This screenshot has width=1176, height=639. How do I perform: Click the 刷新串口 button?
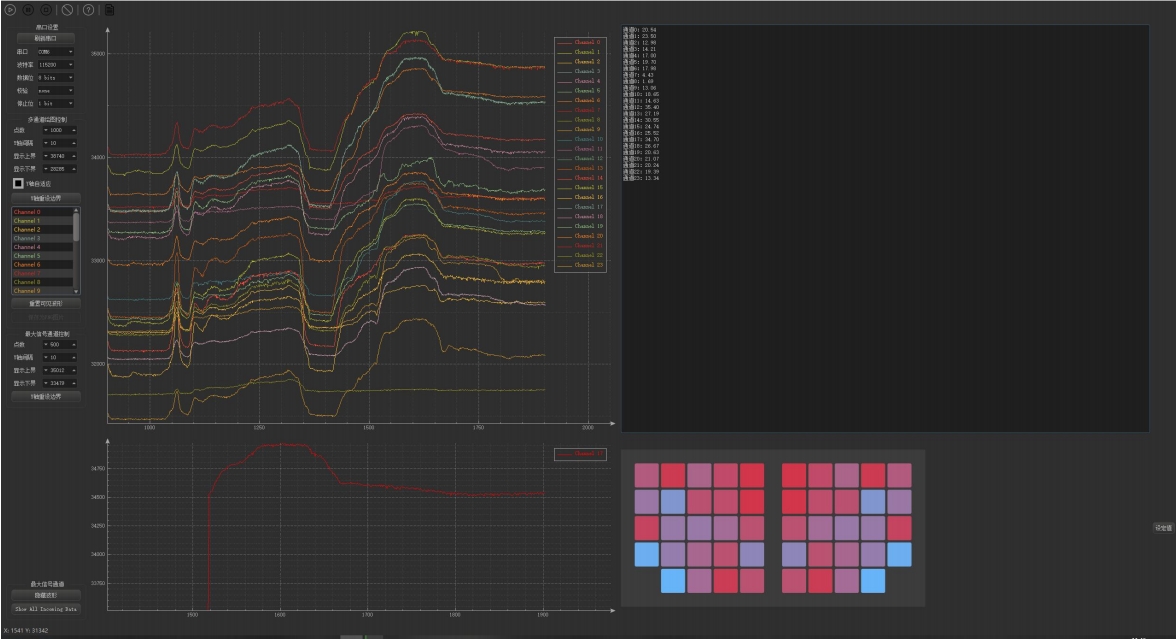pos(45,38)
